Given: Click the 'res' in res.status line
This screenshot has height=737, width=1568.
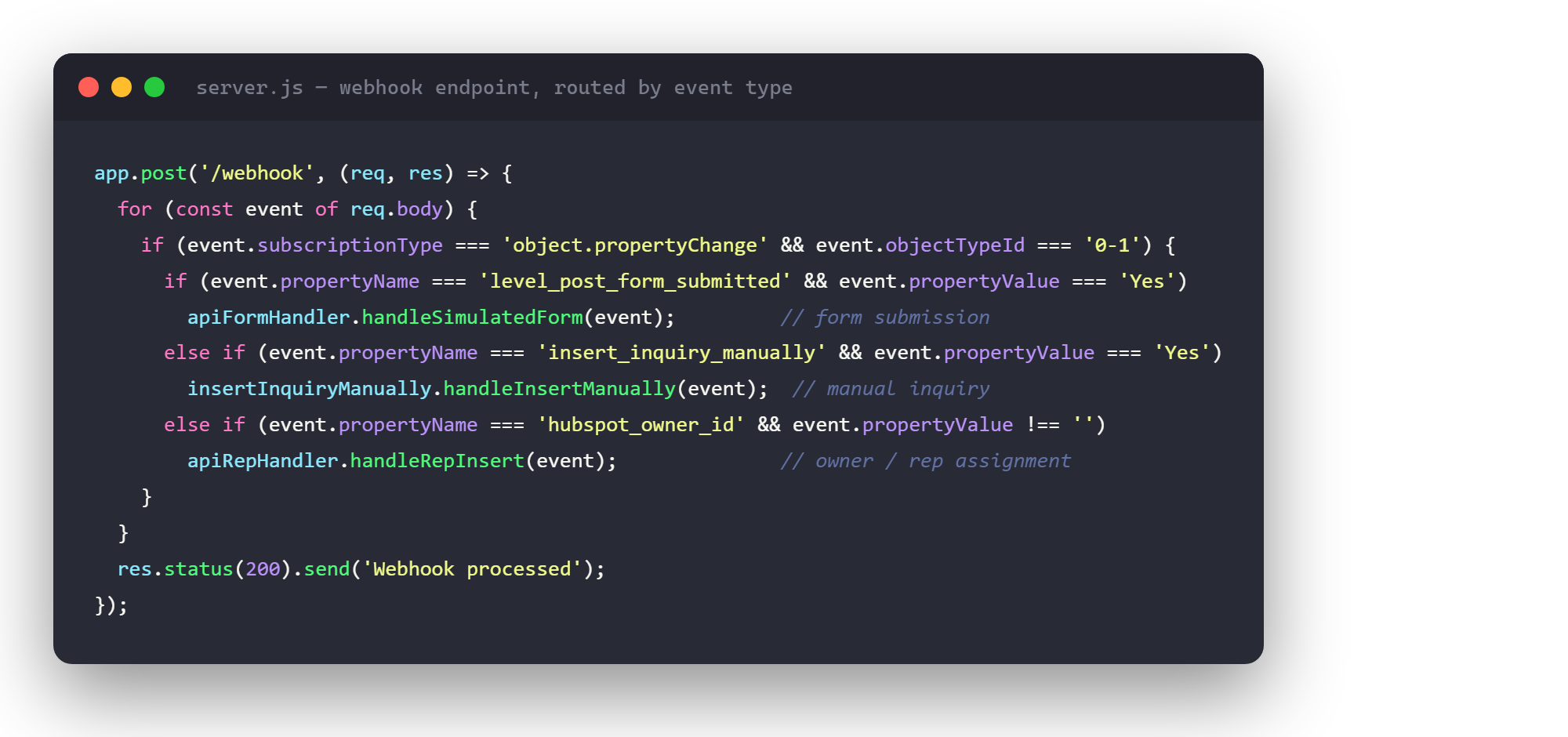Looking at the screenshot, I should click(x=135, y=569).
